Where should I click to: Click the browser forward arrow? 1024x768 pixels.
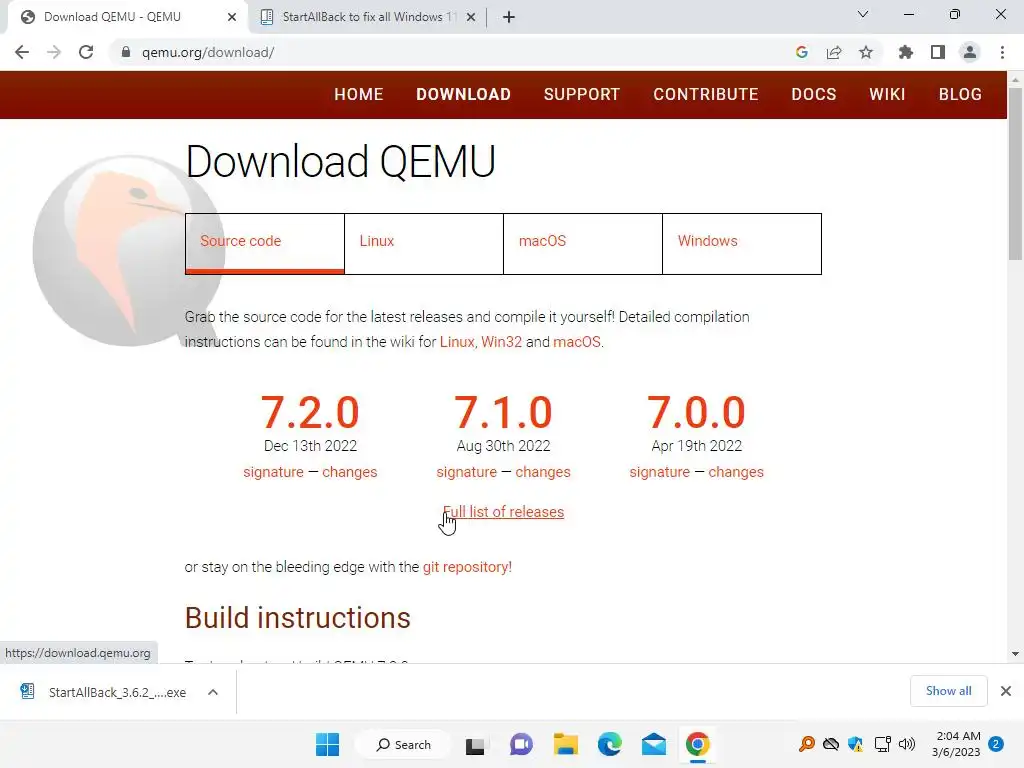pos(54,52)
